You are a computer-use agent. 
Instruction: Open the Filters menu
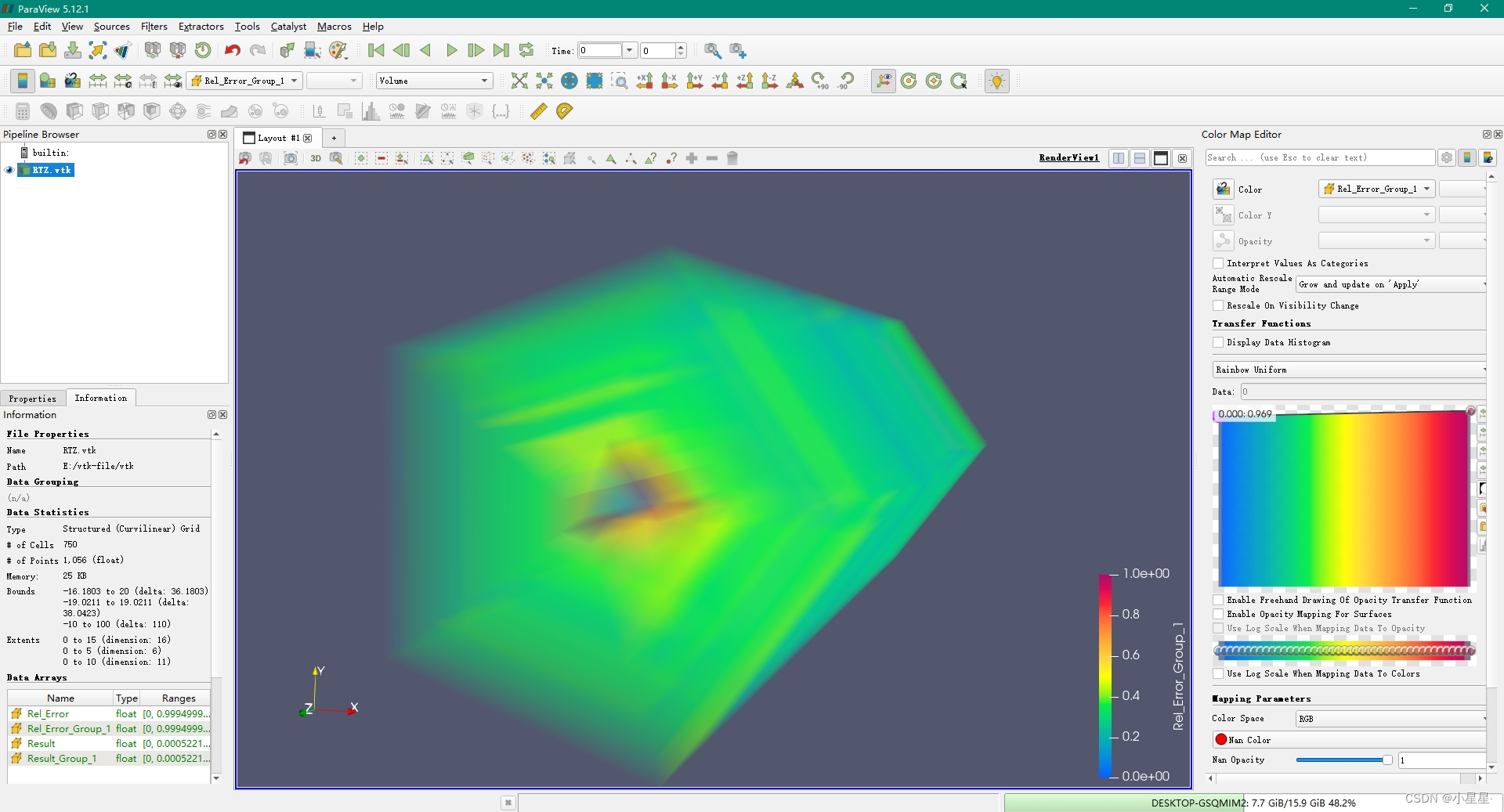click(x=154, y=26)
